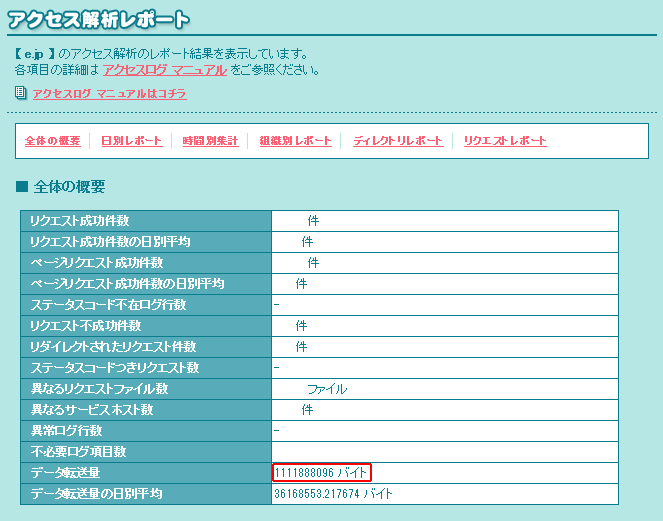Open the 時間別集計 report tab

[210, 141]
